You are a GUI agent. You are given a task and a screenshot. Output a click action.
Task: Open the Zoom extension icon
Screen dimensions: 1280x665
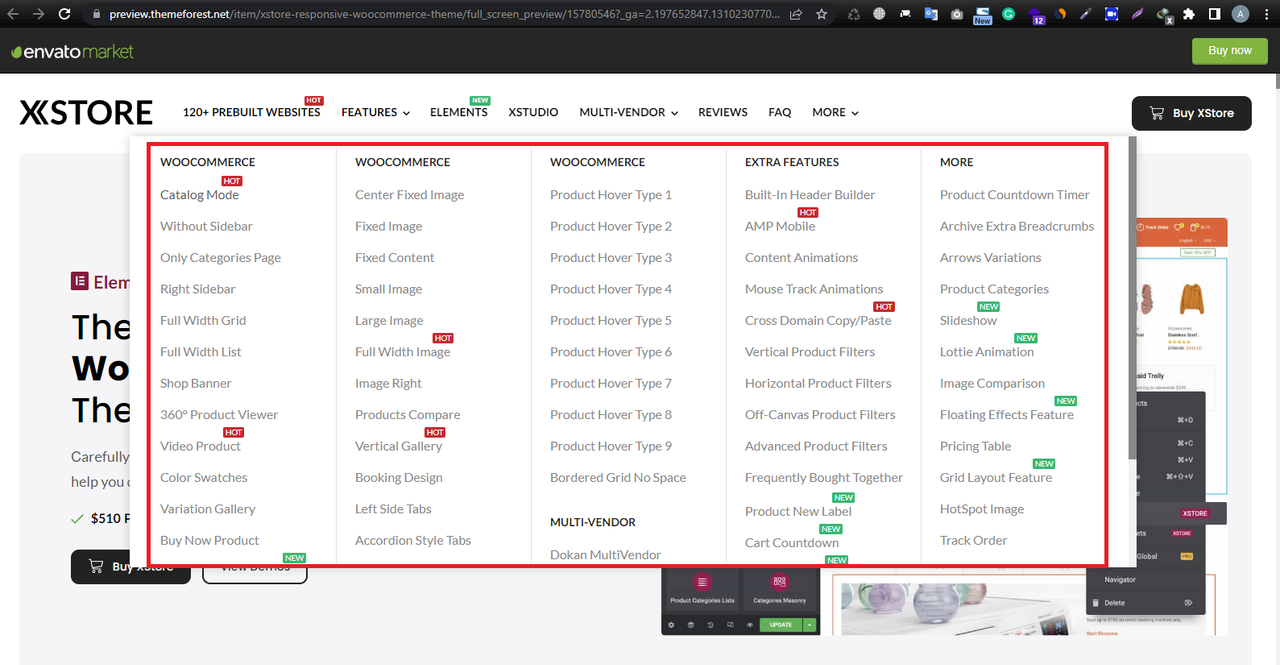click(1112, 15)
